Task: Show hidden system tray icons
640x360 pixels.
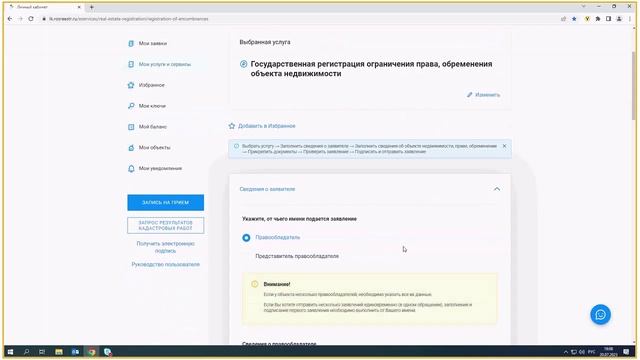Action: pyautogui.click(x=566, y=351)
